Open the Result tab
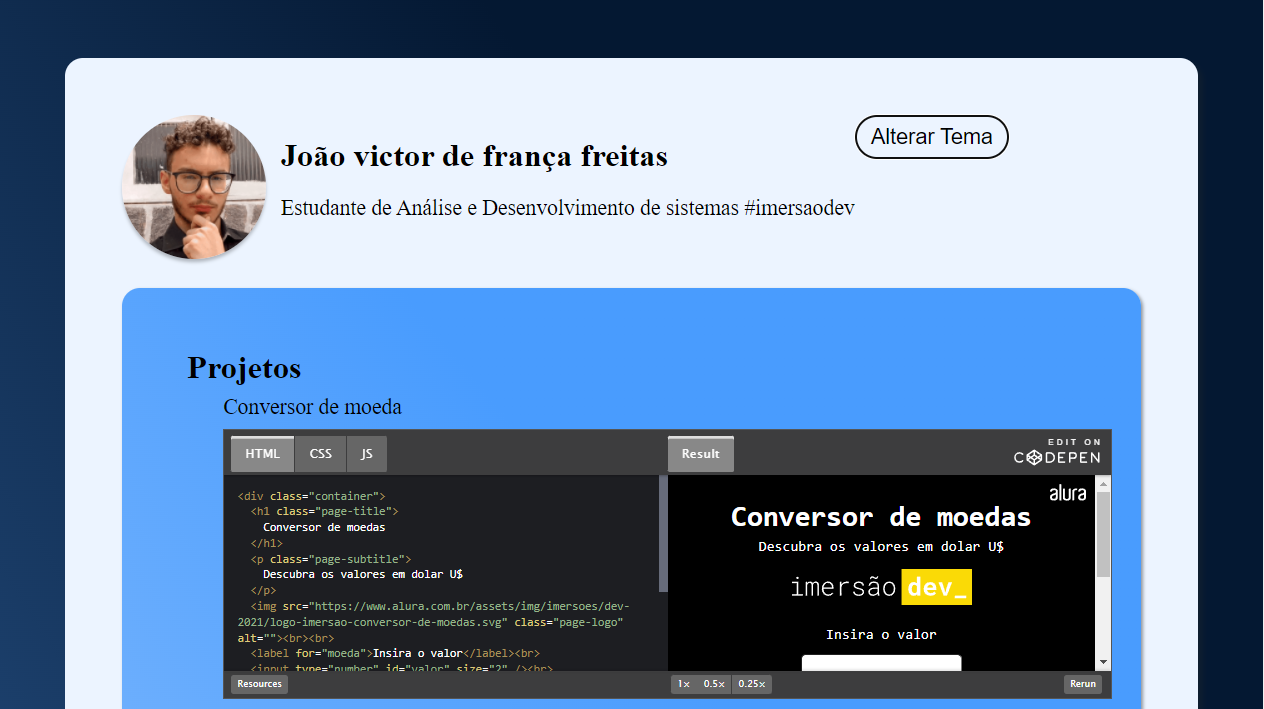This screenshot has width=1264, height=709. (x=700, y=453)
